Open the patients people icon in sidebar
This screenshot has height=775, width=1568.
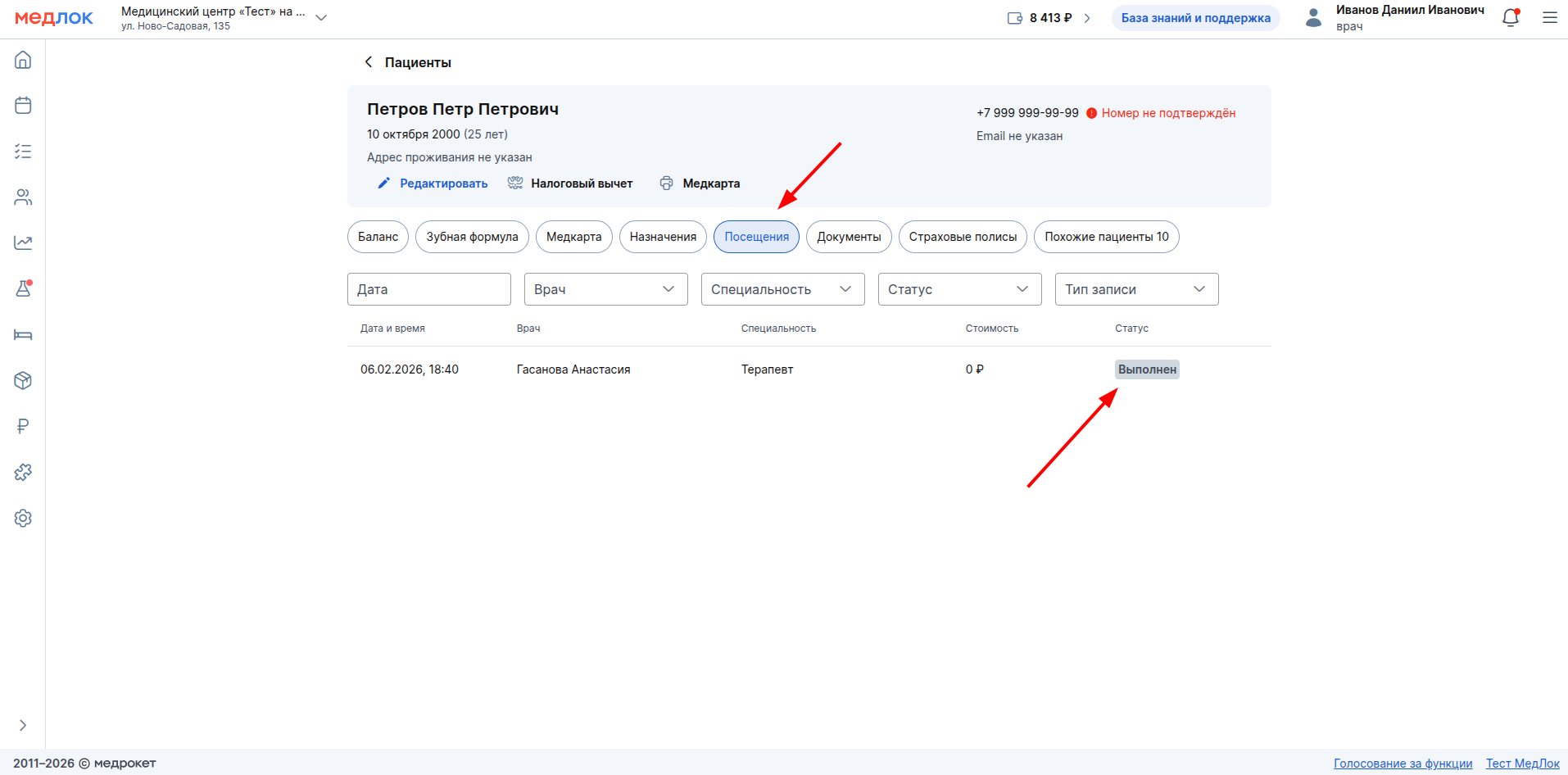(23, 197)
